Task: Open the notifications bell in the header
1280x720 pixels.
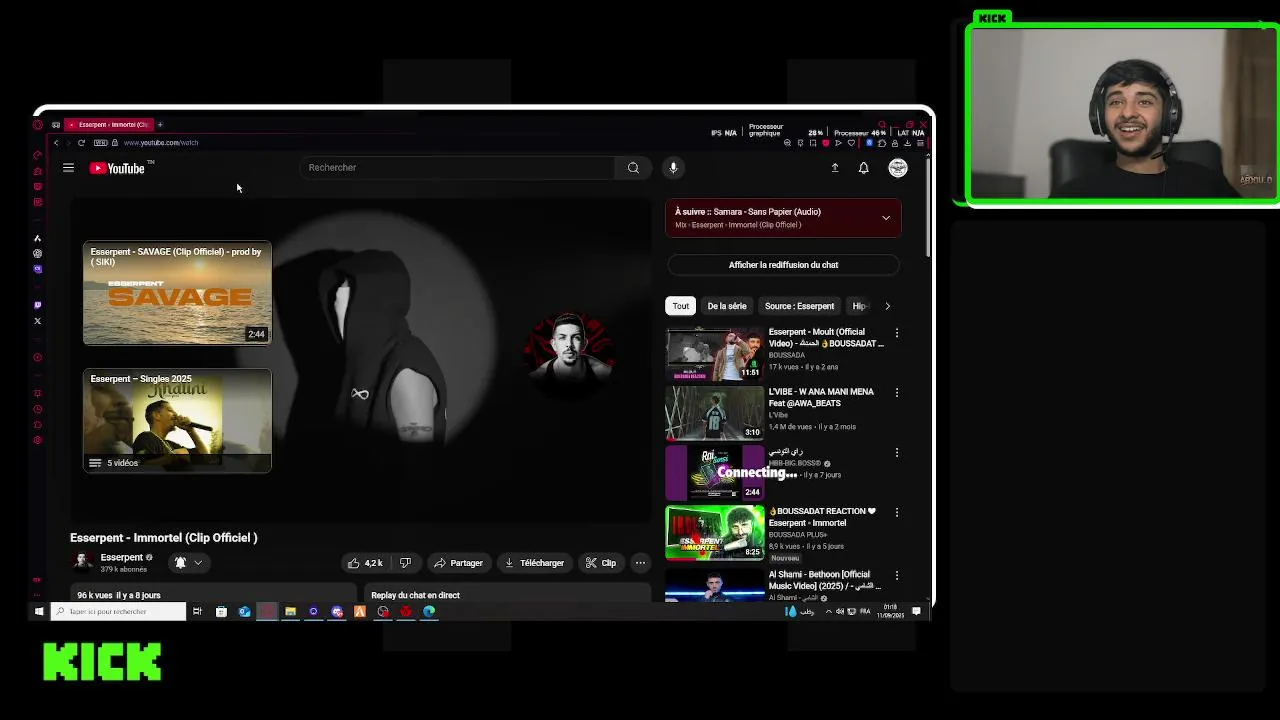Action: (x=864, y=168)
